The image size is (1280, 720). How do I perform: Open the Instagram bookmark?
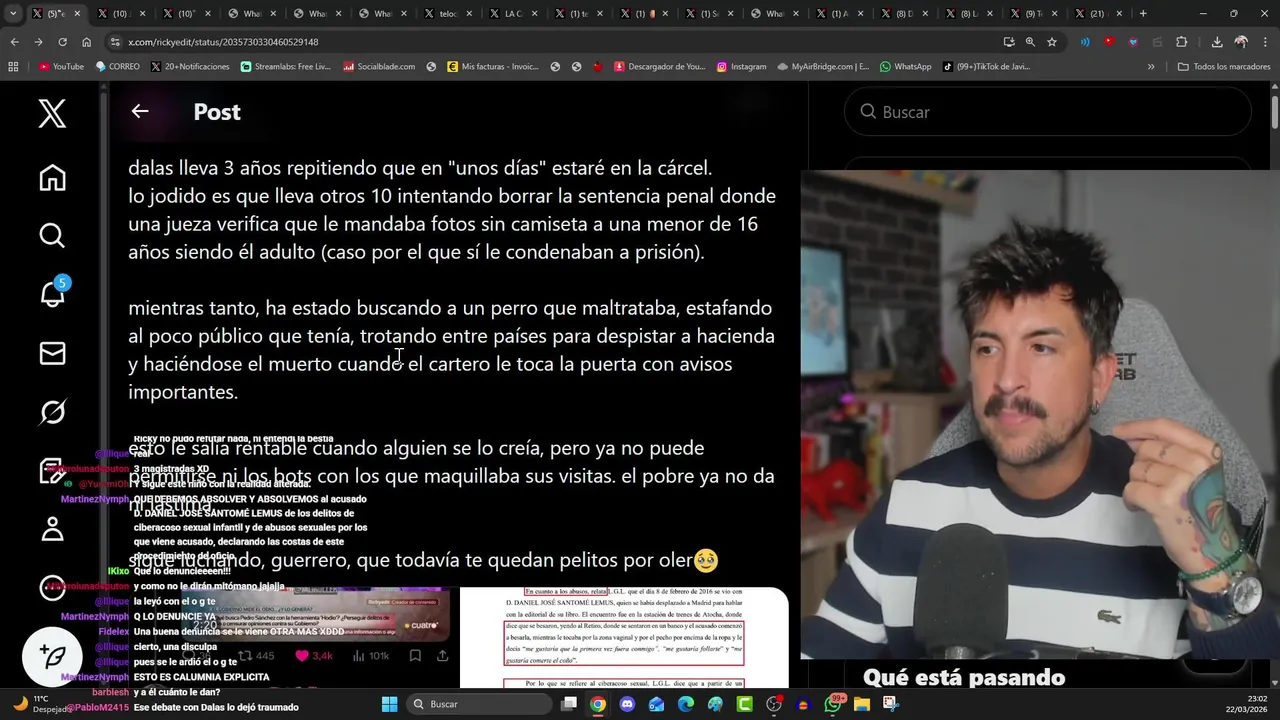(x=742, y=67)
